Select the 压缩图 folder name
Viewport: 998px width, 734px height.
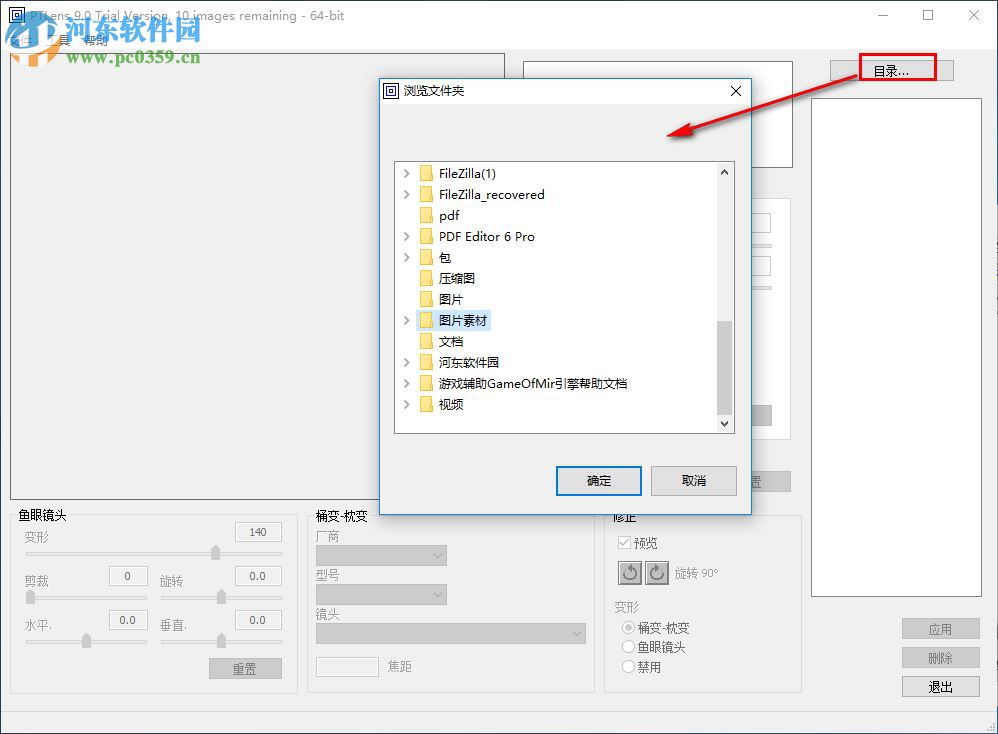(457, 278)
